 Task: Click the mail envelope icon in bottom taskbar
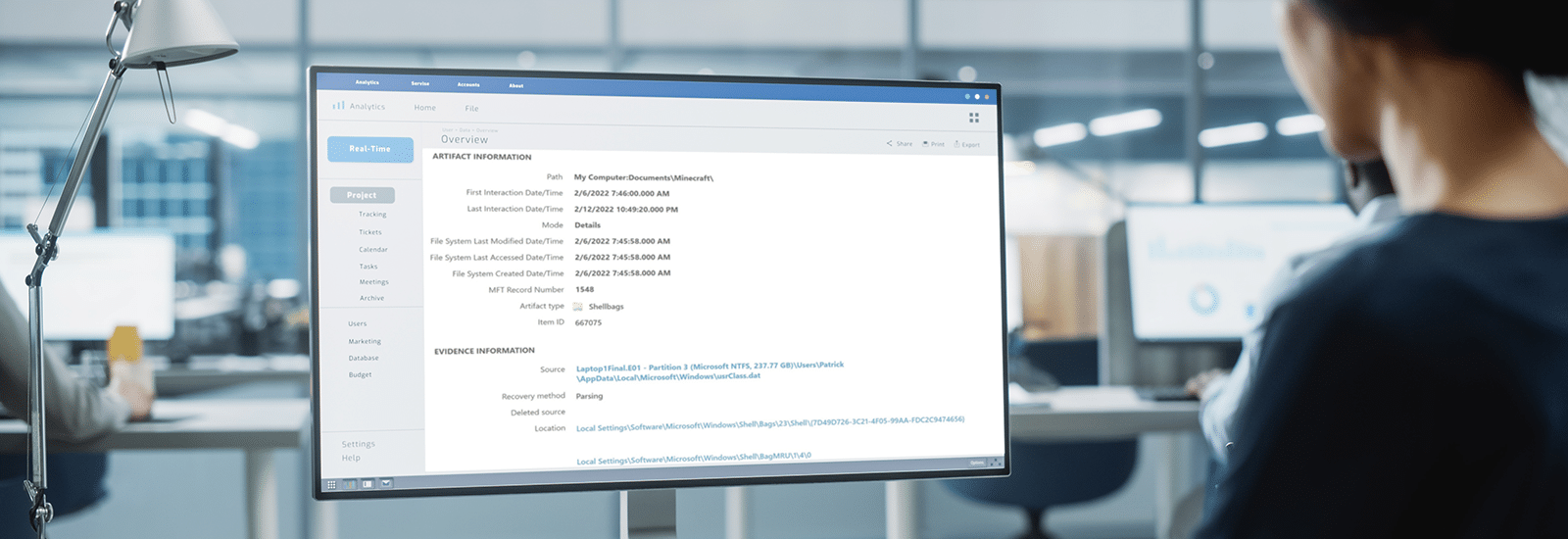point(386,483)
